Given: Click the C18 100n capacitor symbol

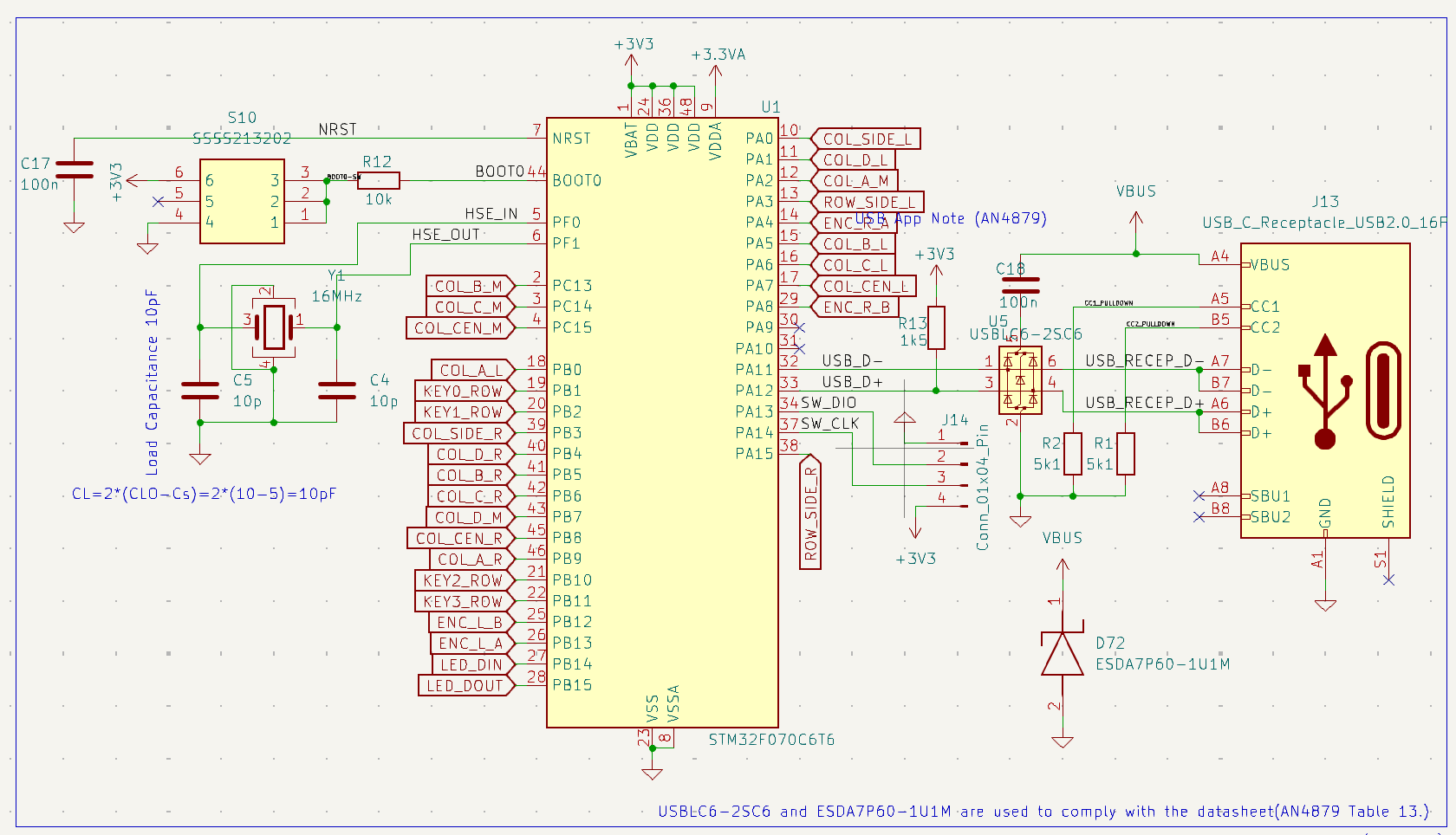Looking at the screenshot, I should click(x=1023, y=286).
